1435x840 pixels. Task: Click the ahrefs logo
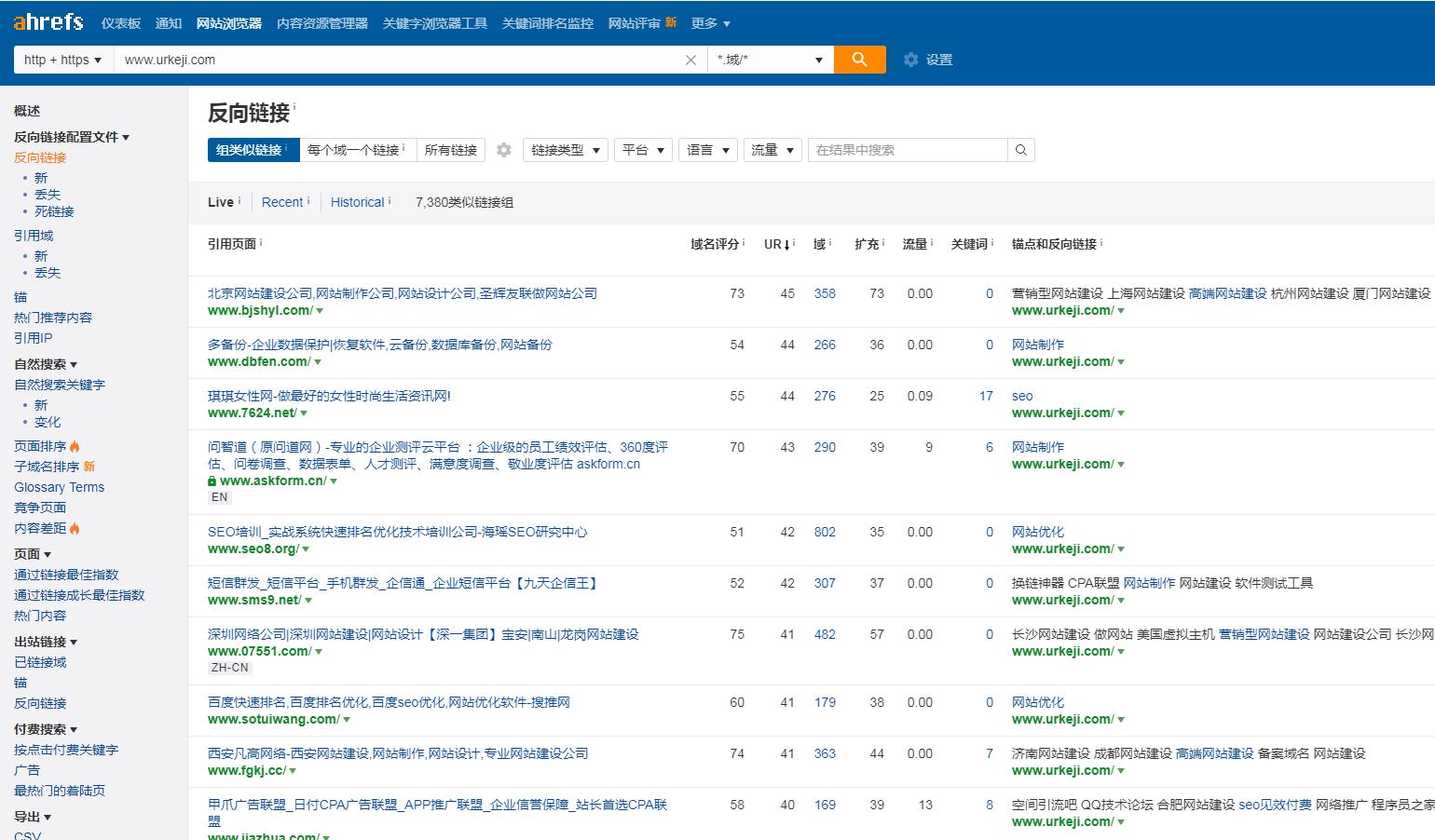tap(48, 22)
